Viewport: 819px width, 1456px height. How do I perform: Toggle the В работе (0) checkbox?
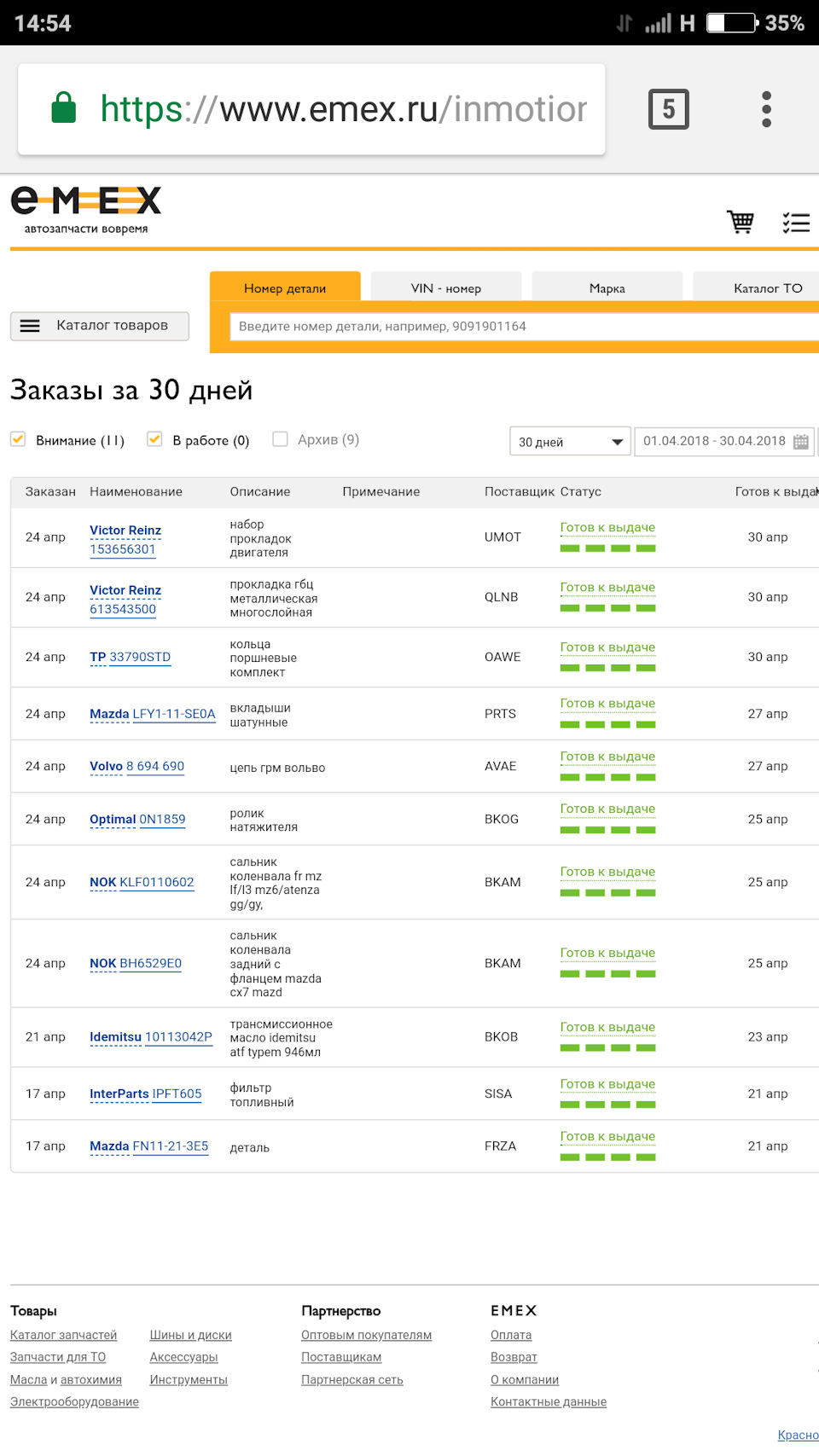(154, 439)
